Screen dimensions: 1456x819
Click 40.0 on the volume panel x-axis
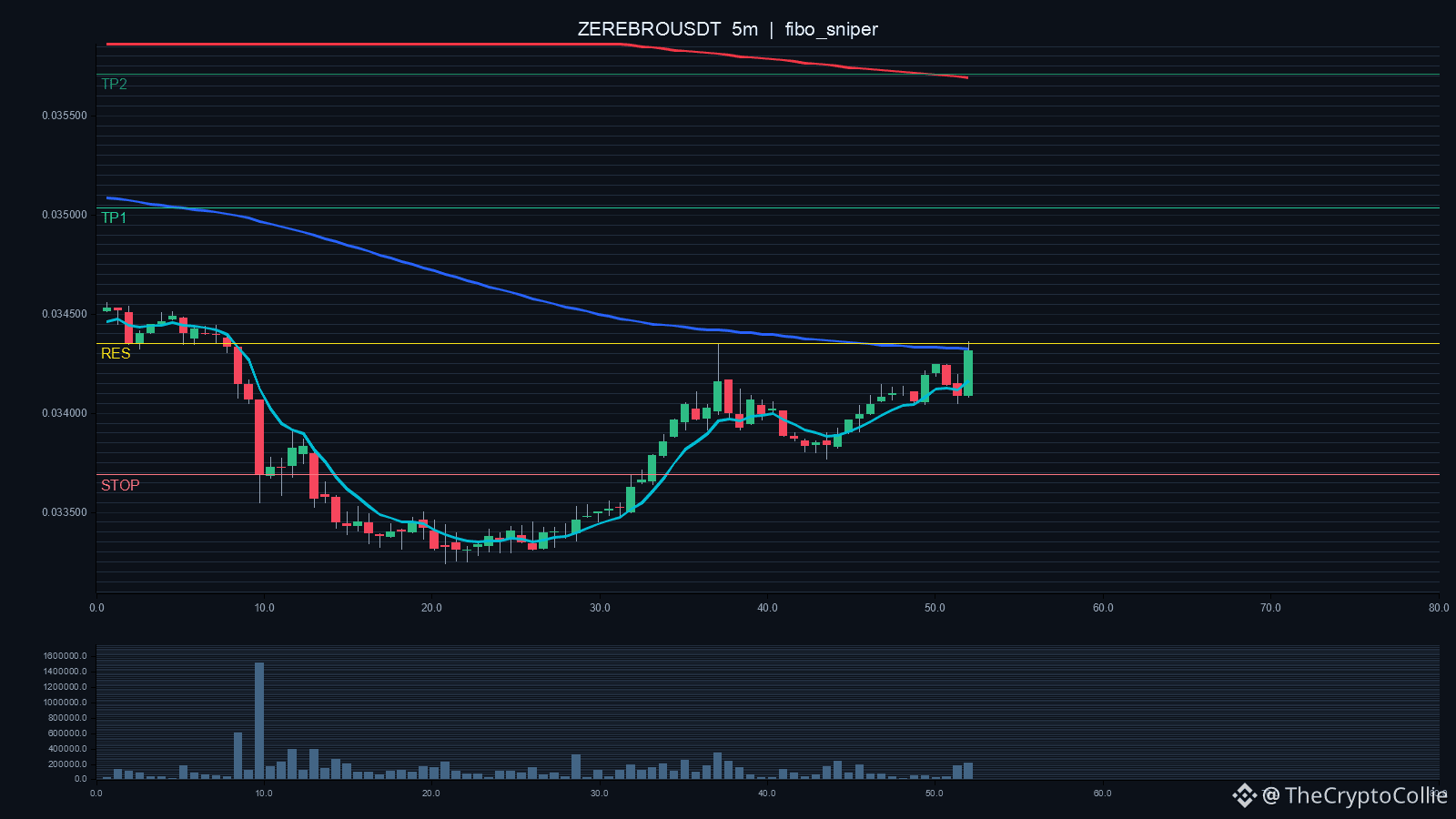tap(767, 794)
